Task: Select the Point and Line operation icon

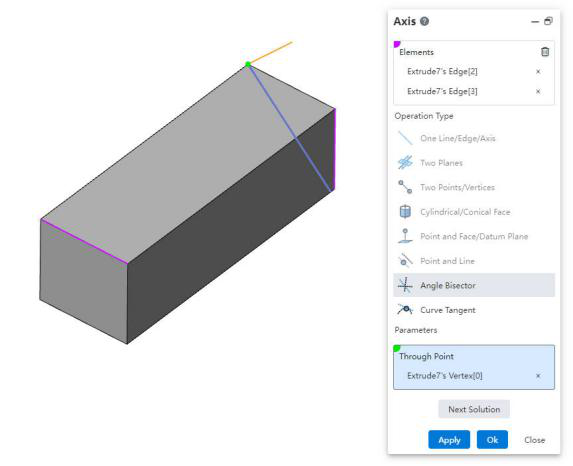Action: tap(405, 261)
